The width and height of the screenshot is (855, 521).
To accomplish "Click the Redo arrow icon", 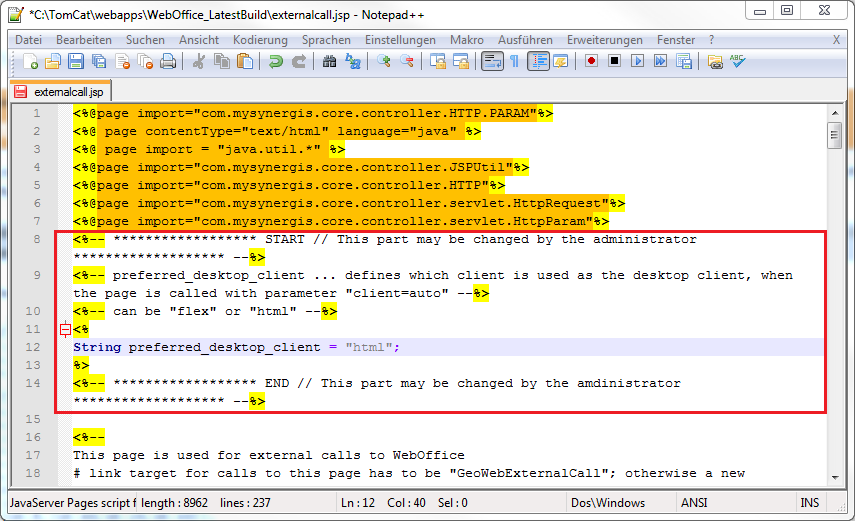I will click(x=298, y=62).
